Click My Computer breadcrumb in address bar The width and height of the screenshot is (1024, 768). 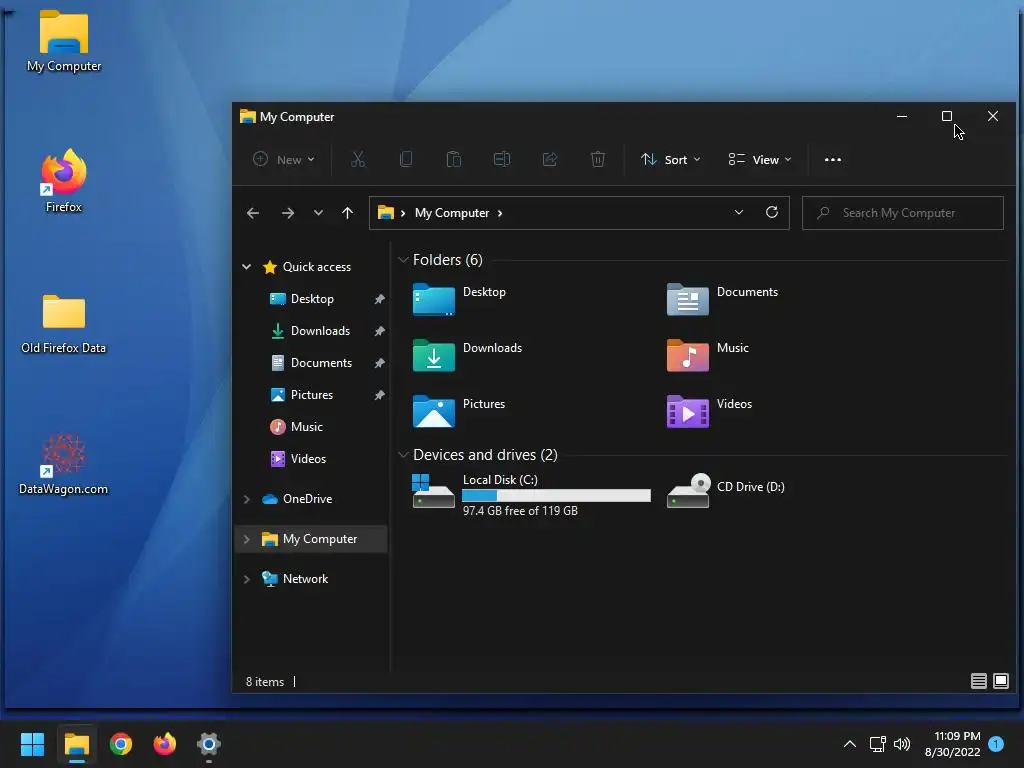452,213
